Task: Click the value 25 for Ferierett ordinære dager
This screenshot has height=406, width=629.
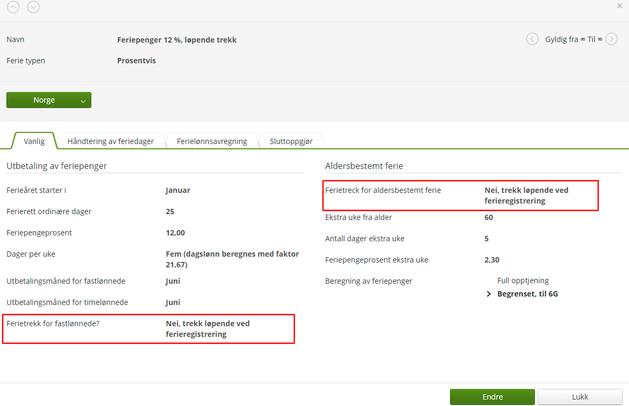Action: (170, 211)
